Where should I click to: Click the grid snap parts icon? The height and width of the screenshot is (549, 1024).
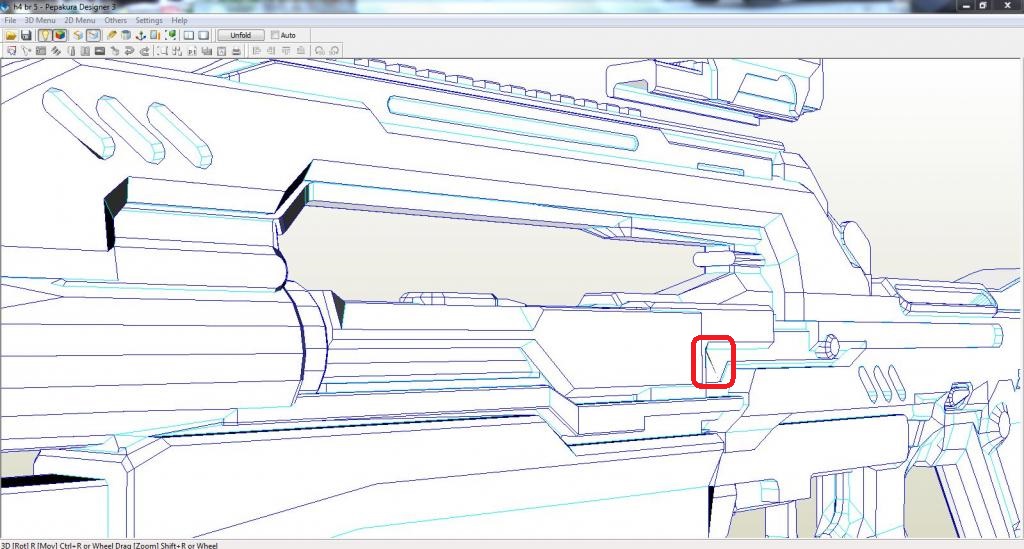click(177, 51)
